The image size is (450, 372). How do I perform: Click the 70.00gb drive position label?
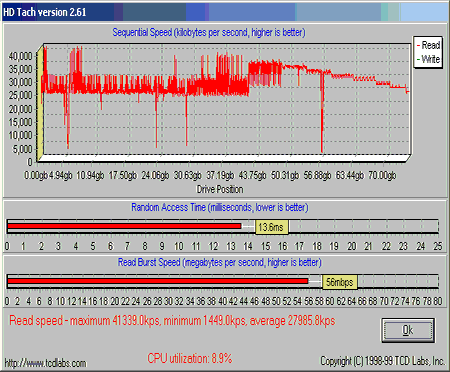[x=382, y=175]
